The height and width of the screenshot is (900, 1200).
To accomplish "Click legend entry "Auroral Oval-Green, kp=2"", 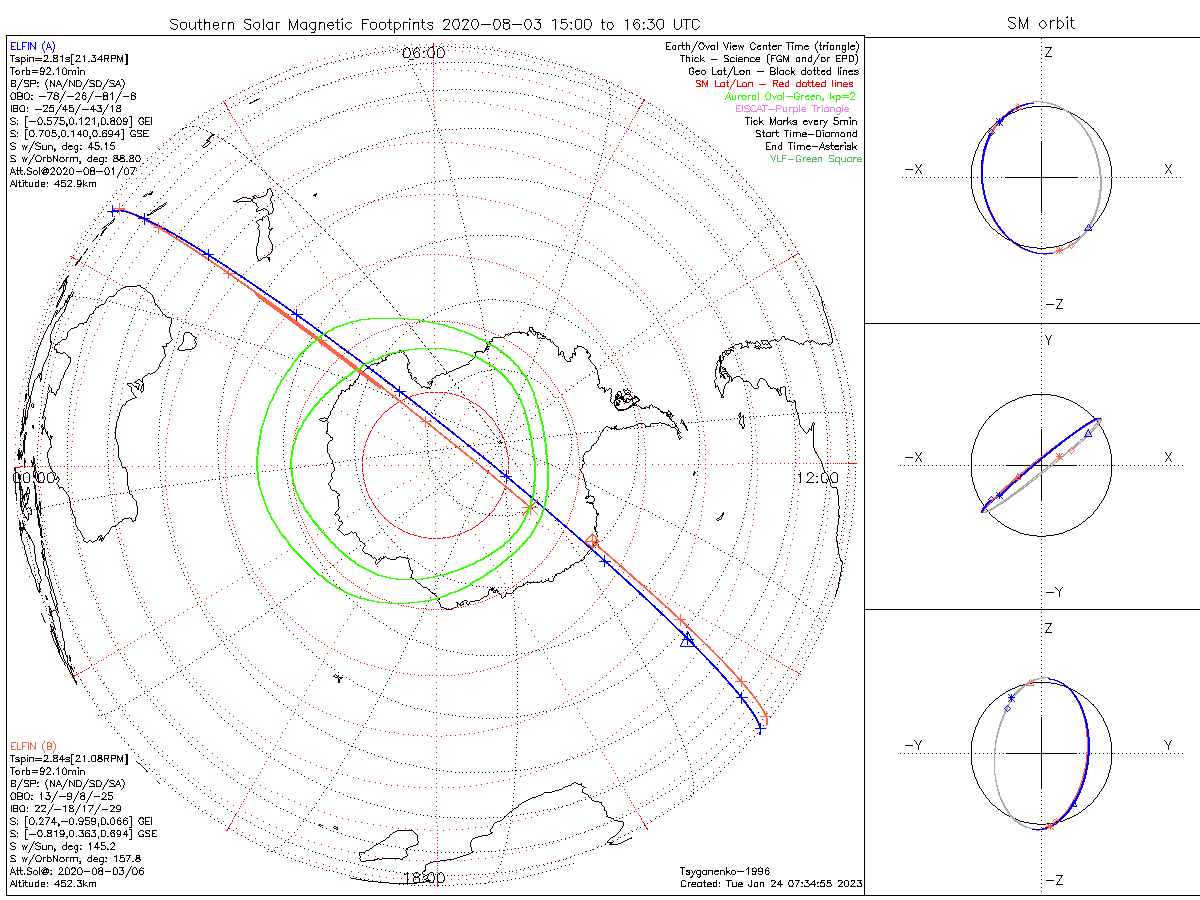I will pyautogui.click(x=790, y=96).
